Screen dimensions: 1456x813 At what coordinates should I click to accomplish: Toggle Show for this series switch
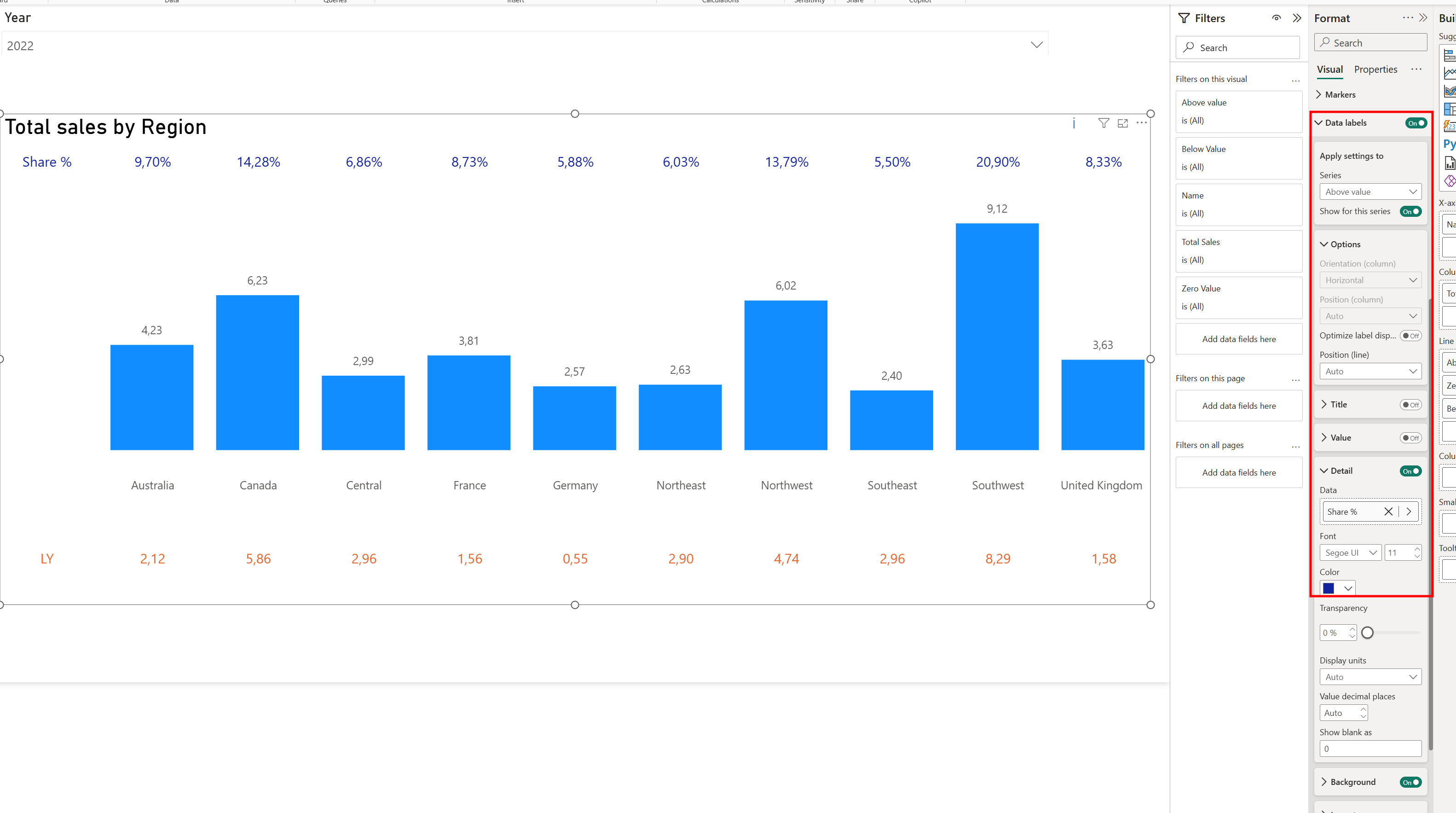pyautogui.click(x=1411, y=211)
